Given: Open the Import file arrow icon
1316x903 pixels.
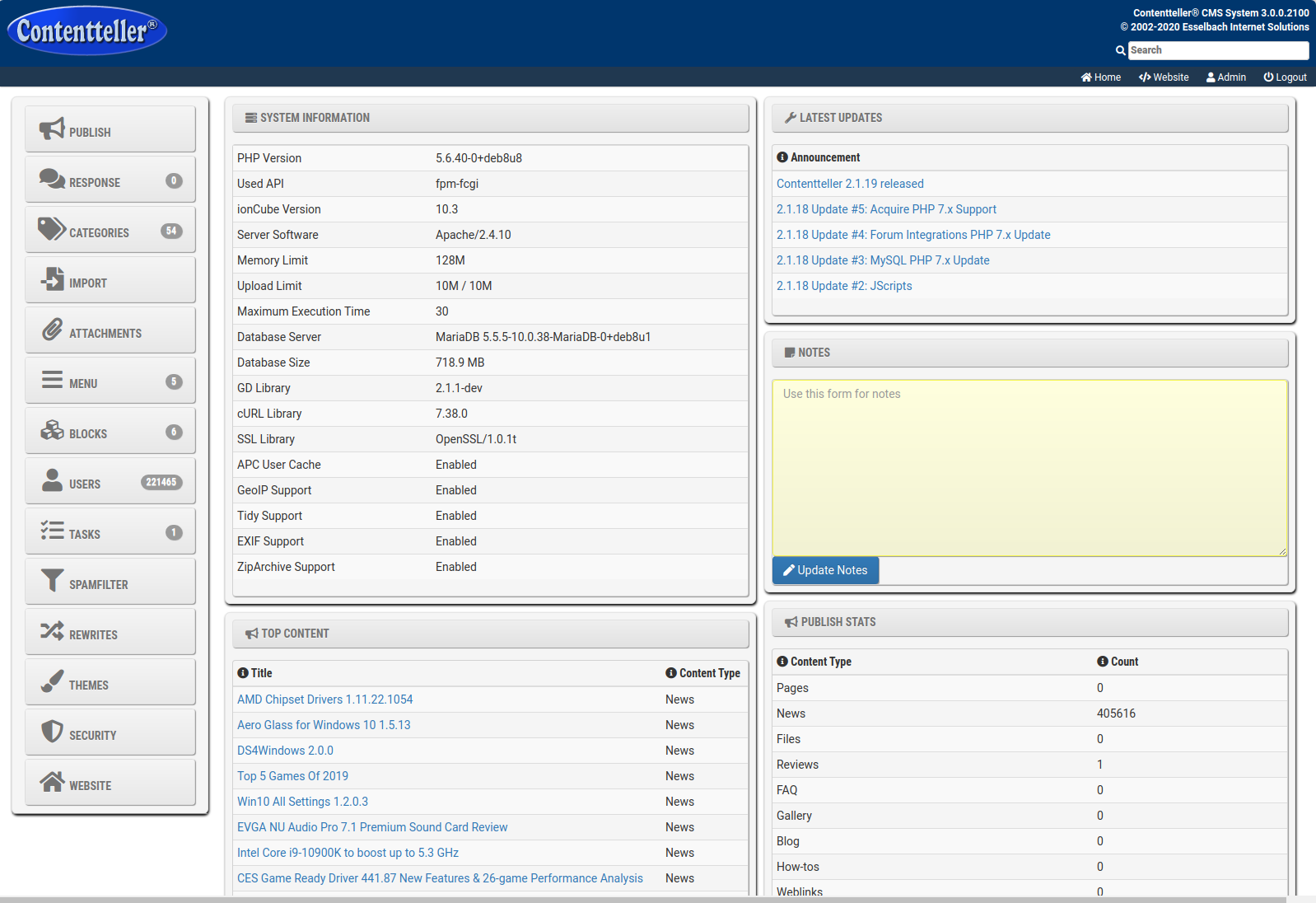Looking at the screenshot, I should [52, 279].
